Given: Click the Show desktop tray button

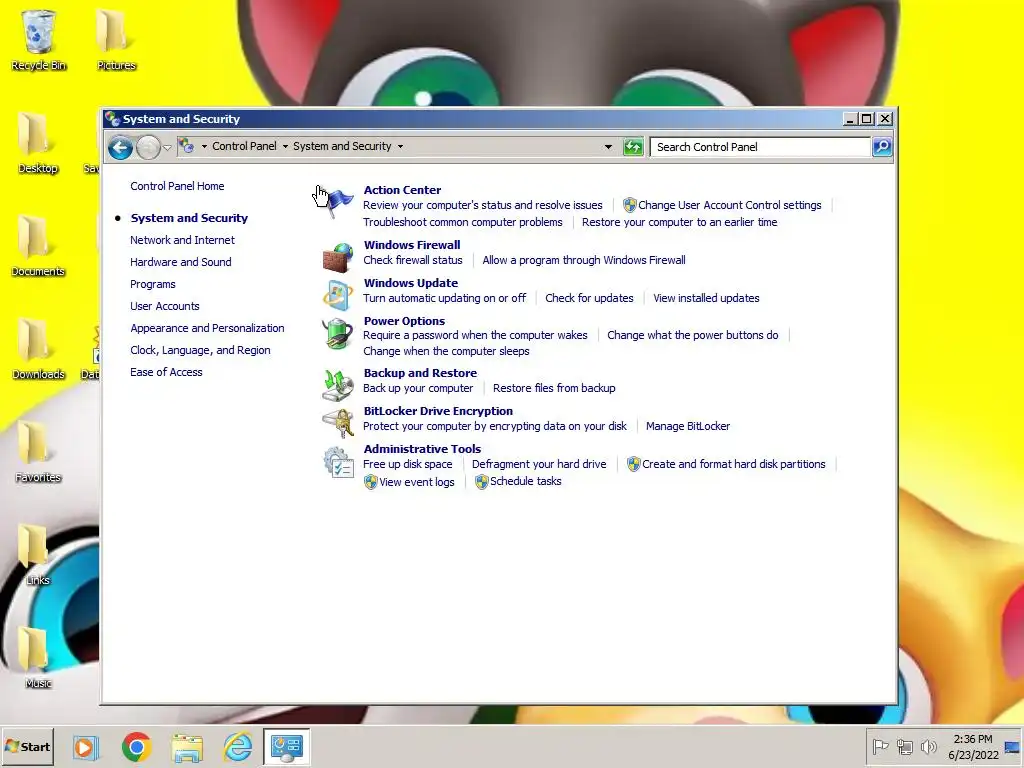Looking at the screenshot, I should click(1013, 746).
